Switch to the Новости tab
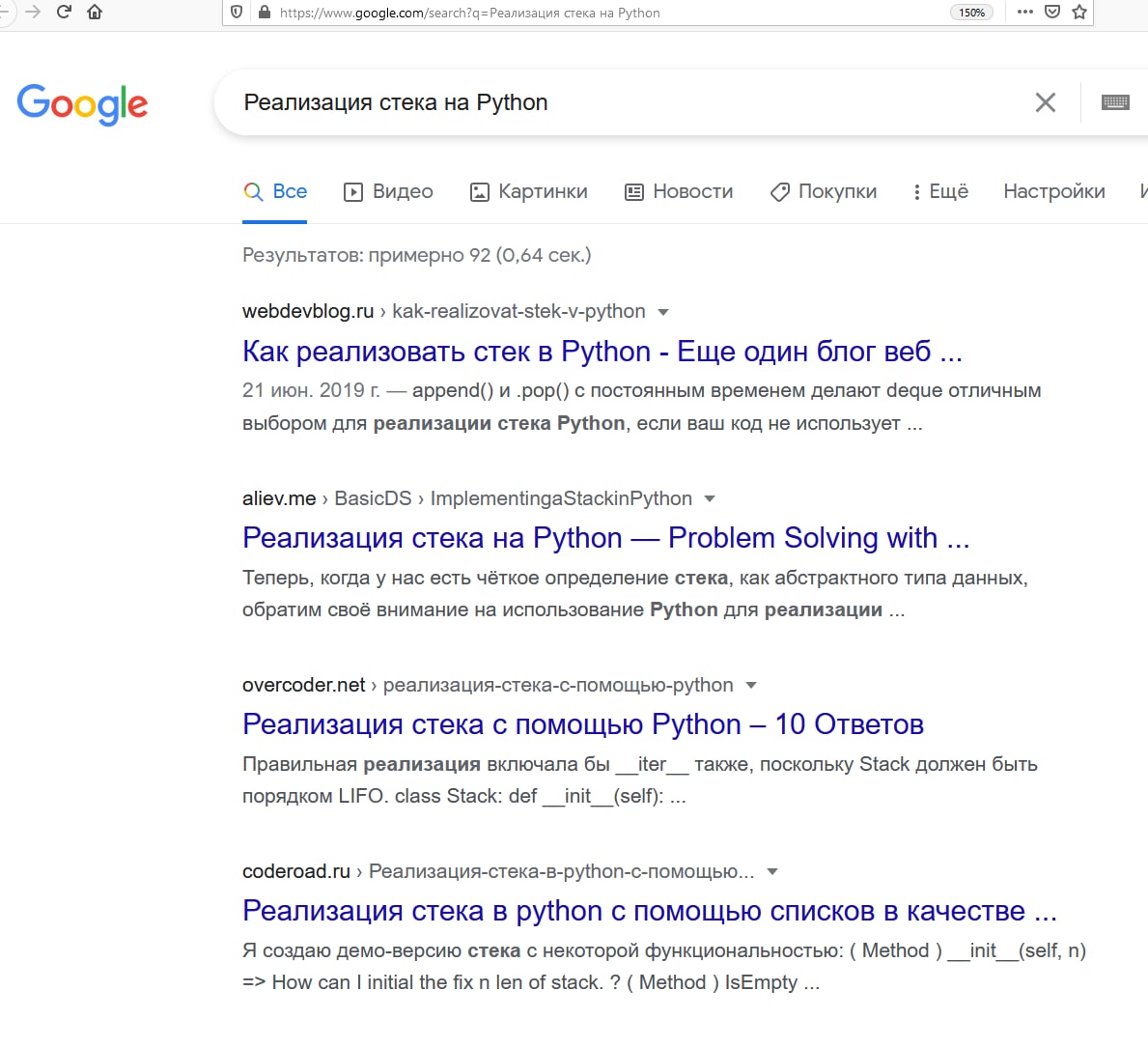The image size is (1148, 1048). coord(678,192)
